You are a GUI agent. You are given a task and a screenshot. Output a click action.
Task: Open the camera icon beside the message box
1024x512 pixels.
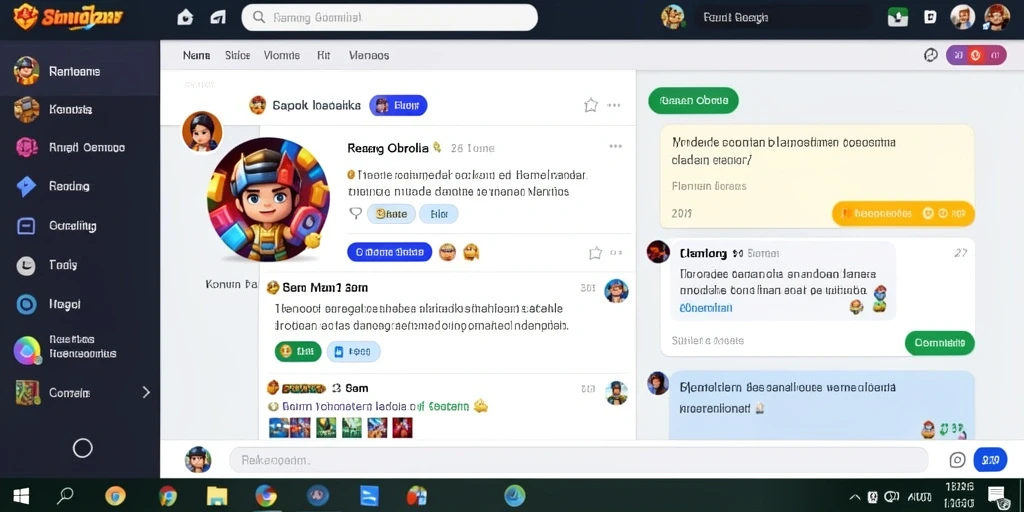pyautogui.click(x=957, y=460)
